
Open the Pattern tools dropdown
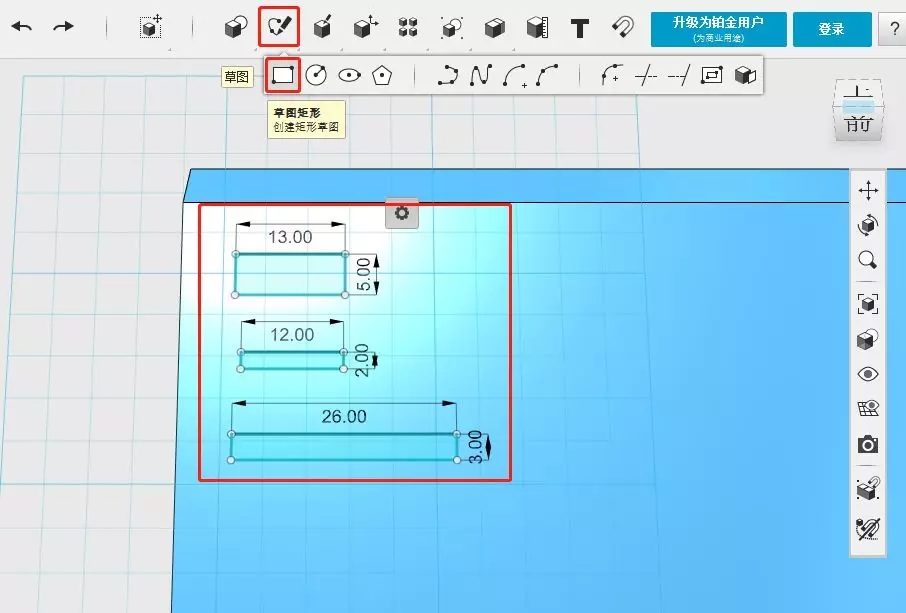(407, 27)
